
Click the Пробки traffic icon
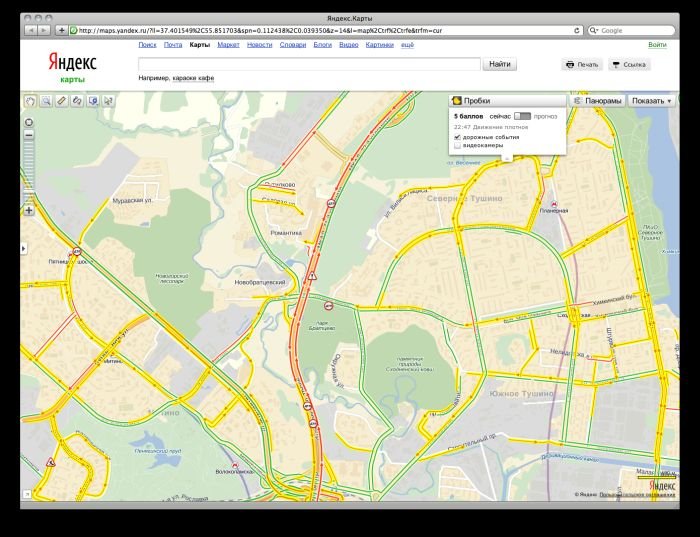point(457,100)
